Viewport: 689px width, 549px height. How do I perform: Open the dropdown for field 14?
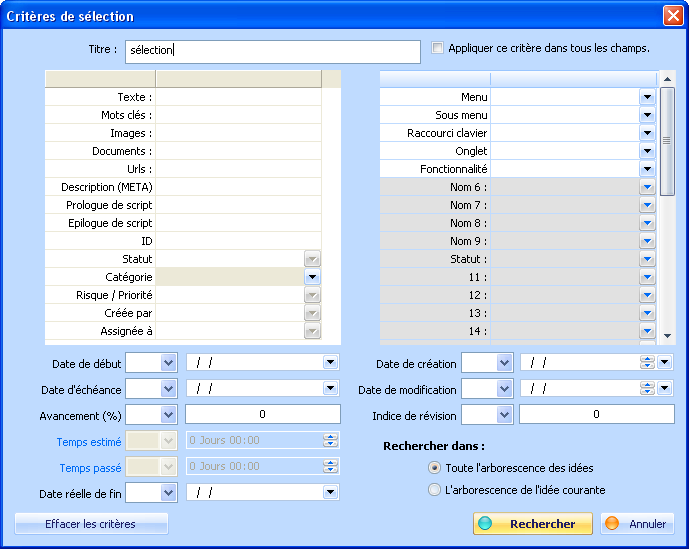click(647, 331)
